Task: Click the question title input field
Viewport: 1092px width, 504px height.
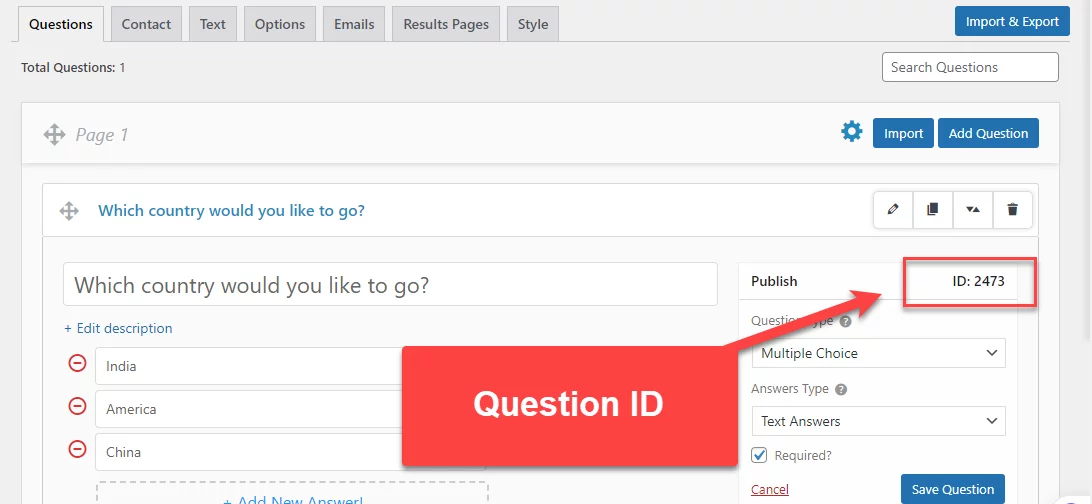Action: (390, 284)
